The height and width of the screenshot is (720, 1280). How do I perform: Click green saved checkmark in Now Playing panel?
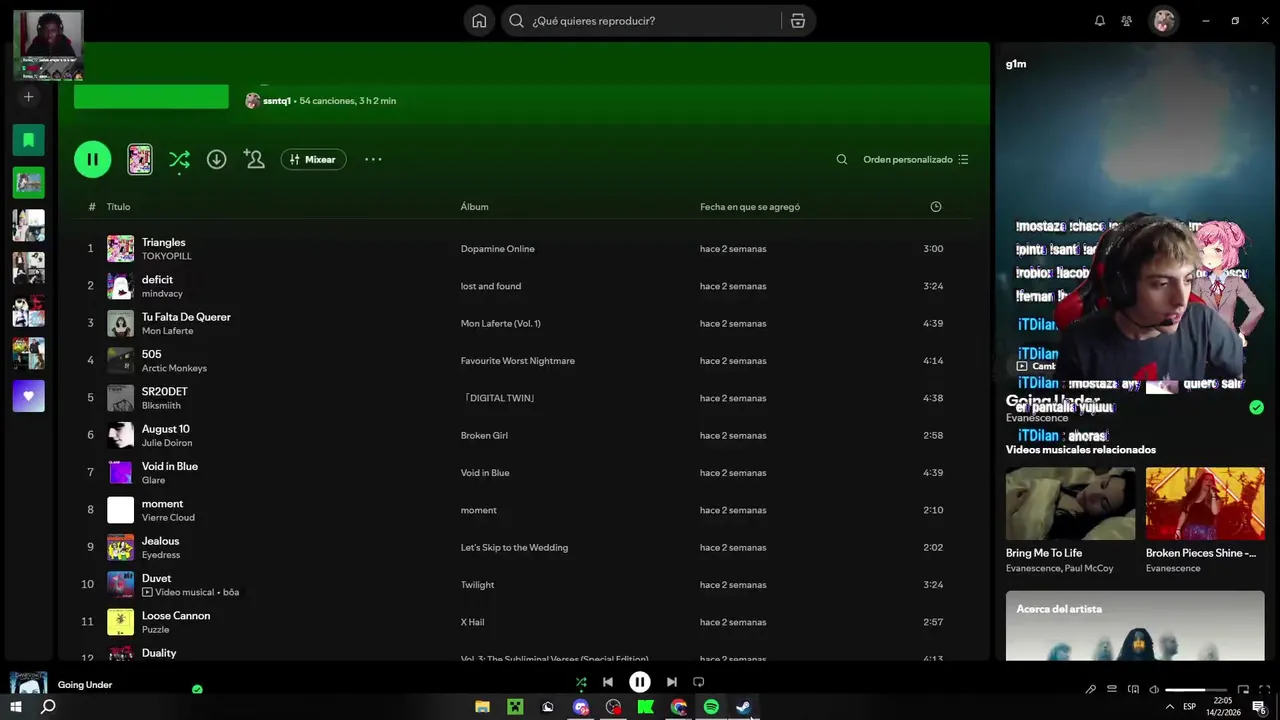point(1256,407)
